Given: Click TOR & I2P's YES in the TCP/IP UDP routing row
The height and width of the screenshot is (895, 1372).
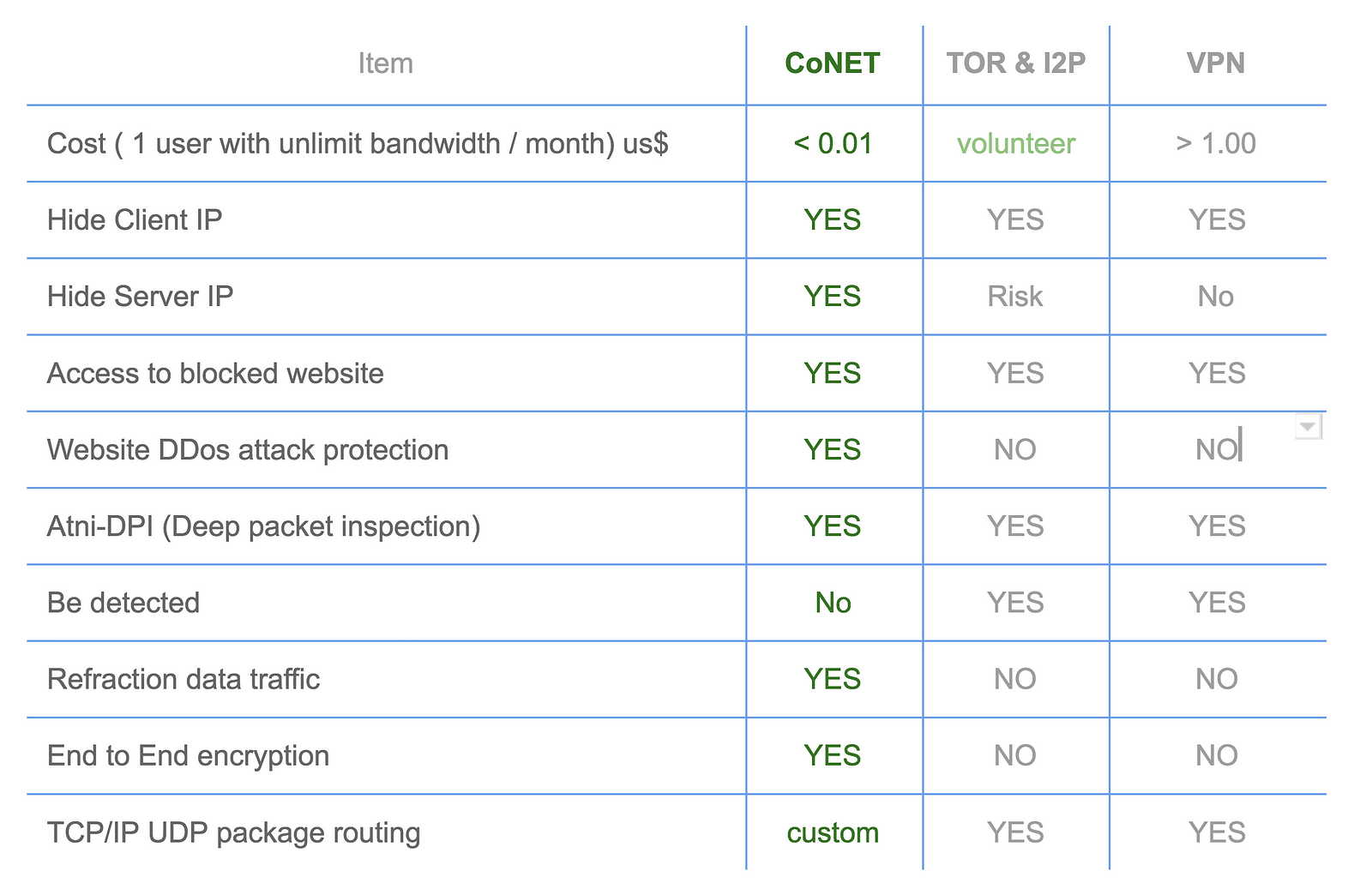Looking at the screenshot, I should coord(1015,833).
